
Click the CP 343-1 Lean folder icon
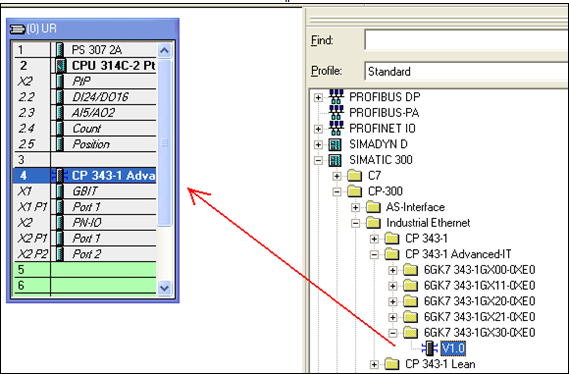point(392,364)
